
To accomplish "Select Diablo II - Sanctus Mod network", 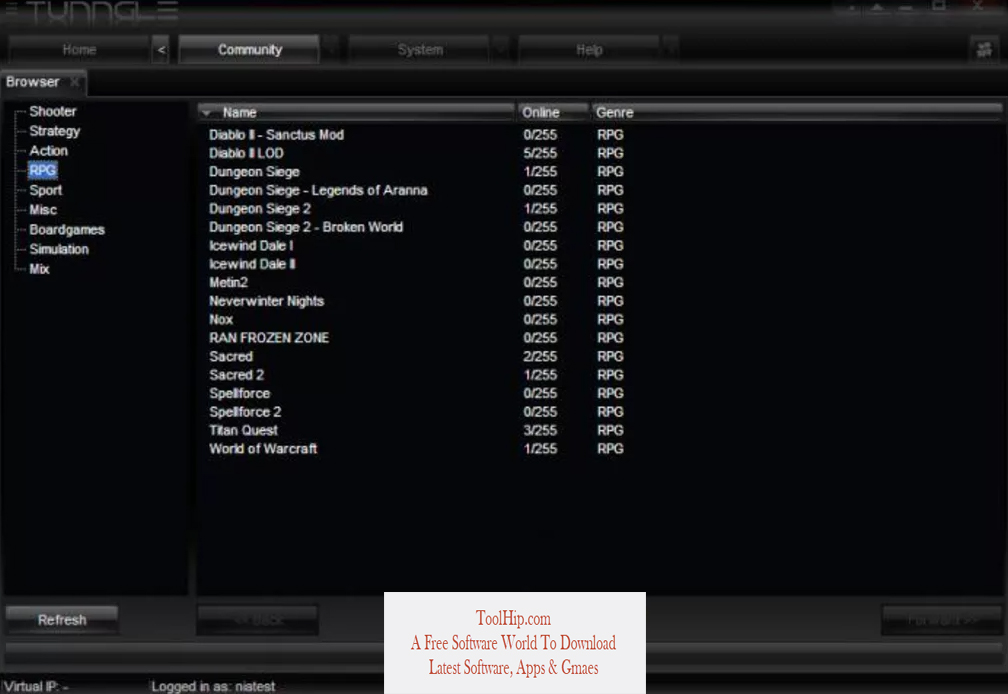I will [276, 135].
